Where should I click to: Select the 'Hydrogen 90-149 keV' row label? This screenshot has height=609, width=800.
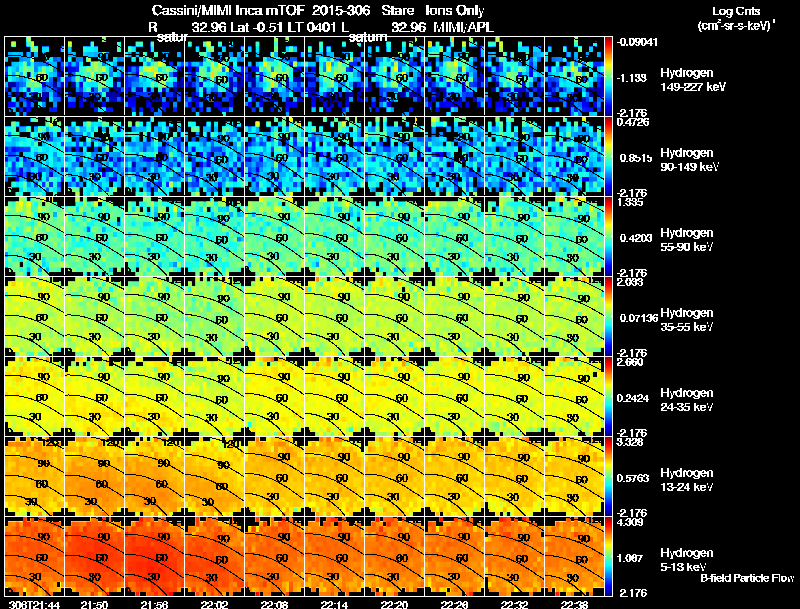[689, 160]
